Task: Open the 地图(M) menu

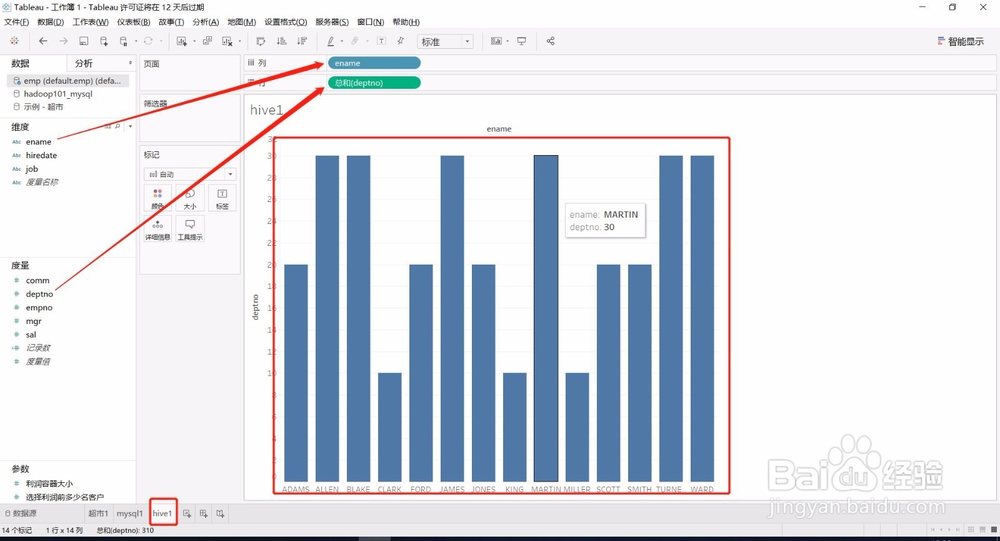Action: coord(242,22)
